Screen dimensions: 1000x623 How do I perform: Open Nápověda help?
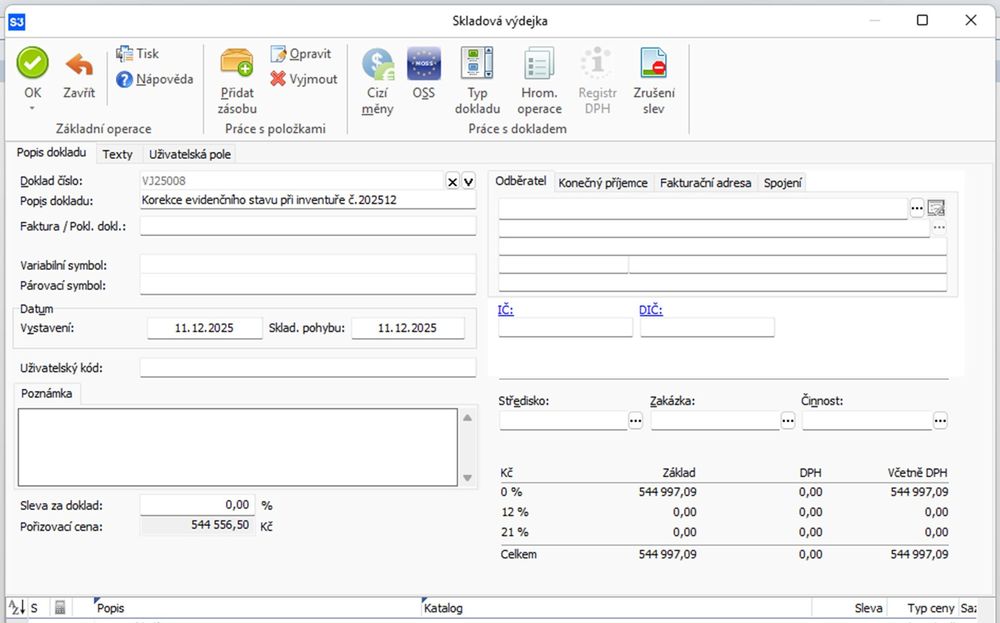(154, 79)
